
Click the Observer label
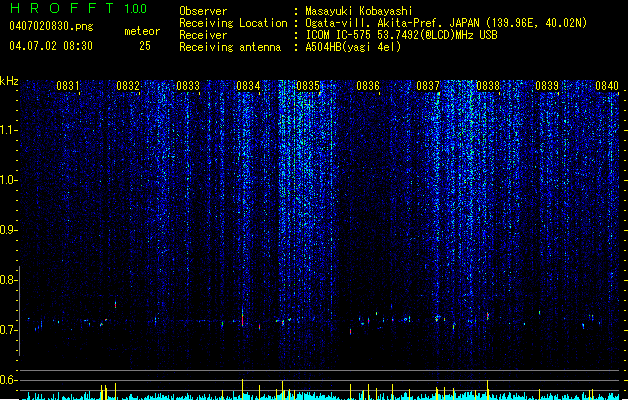pos(203,11)
